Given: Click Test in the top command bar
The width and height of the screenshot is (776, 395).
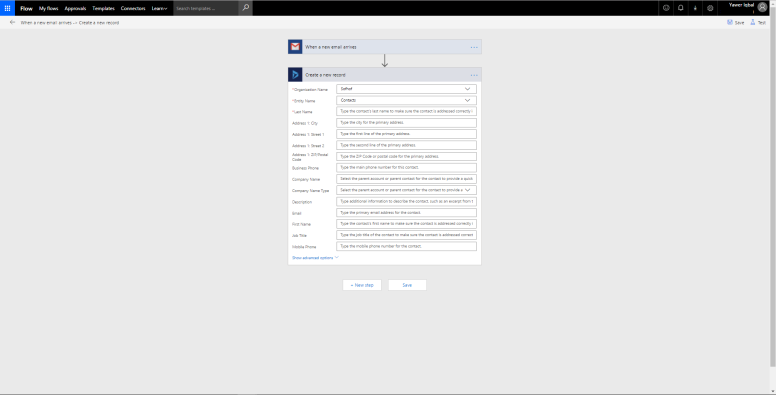Looking at the screenshot, I should 758,22.
